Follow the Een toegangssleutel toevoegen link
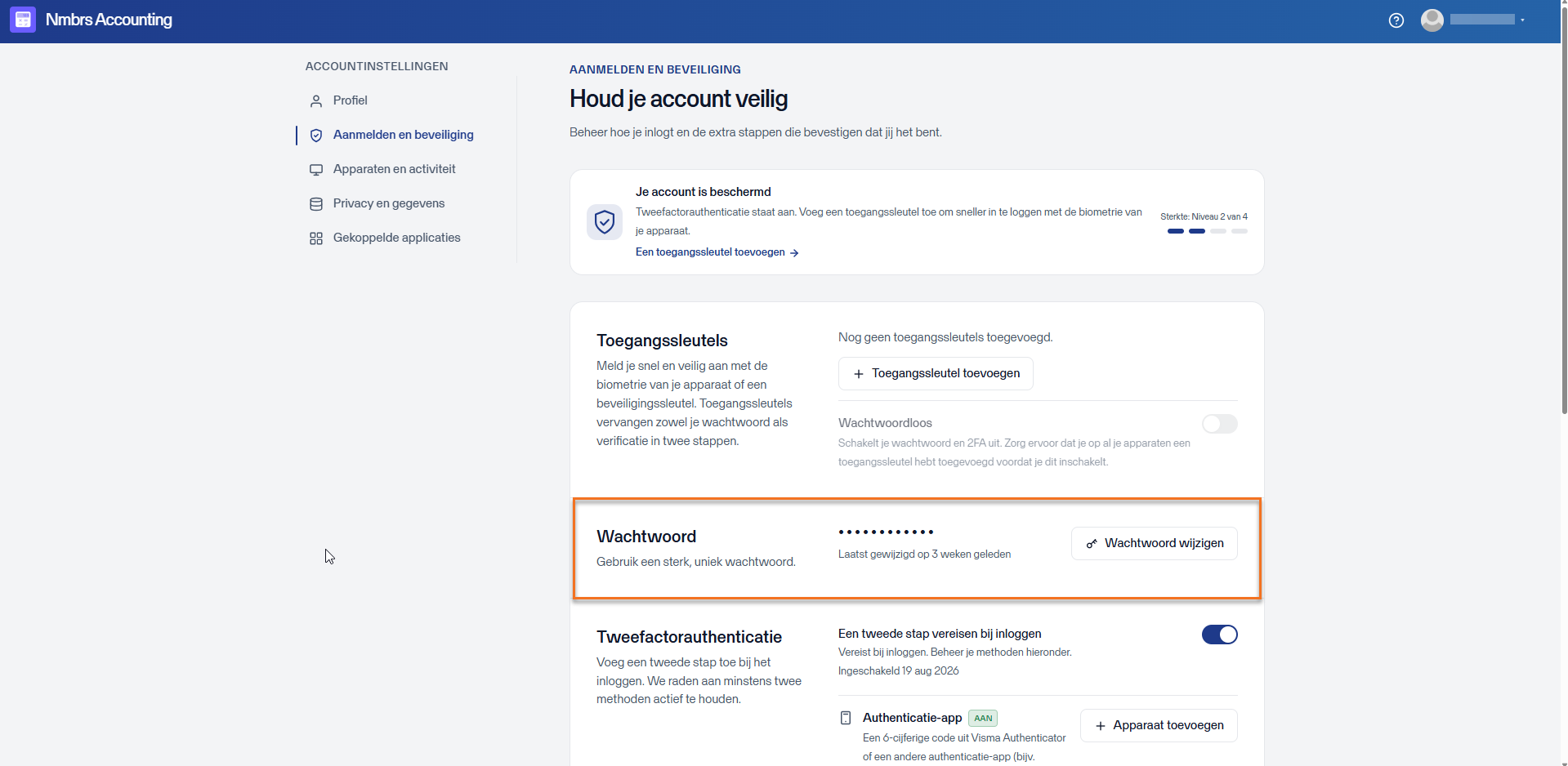 (x=717, y=252)
